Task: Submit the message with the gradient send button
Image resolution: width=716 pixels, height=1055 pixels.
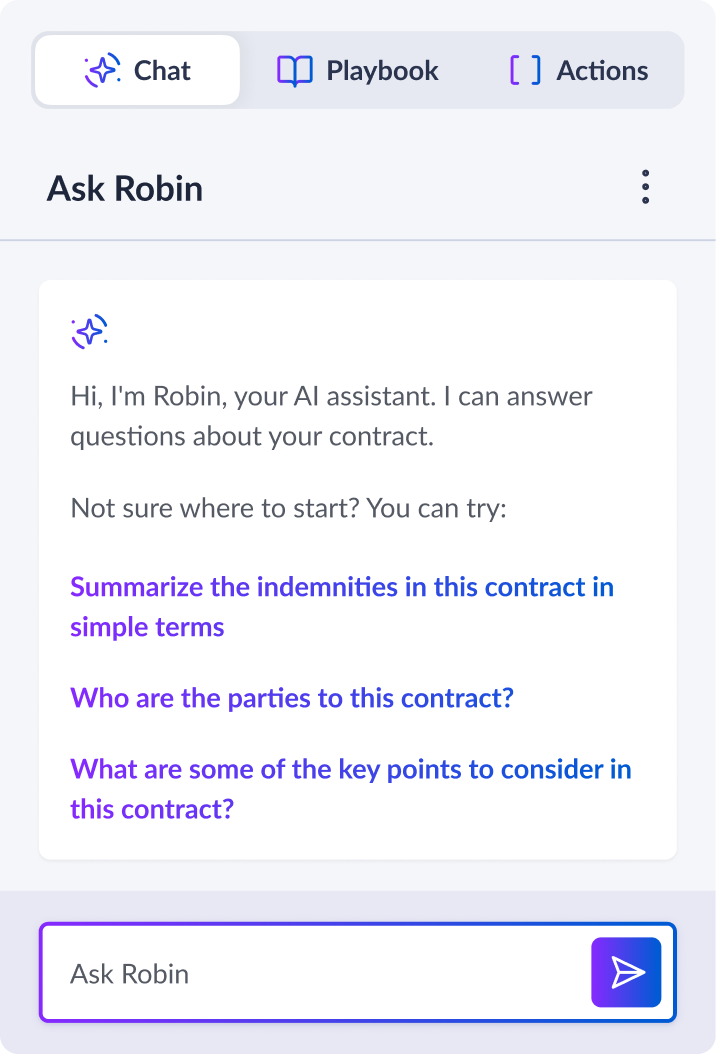Action: [626, 972]
